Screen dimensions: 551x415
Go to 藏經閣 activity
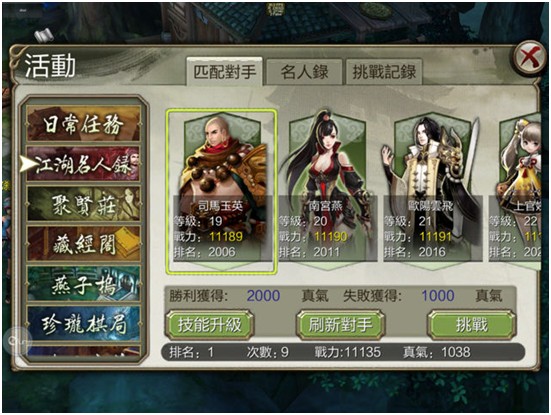tap(83, 244)
